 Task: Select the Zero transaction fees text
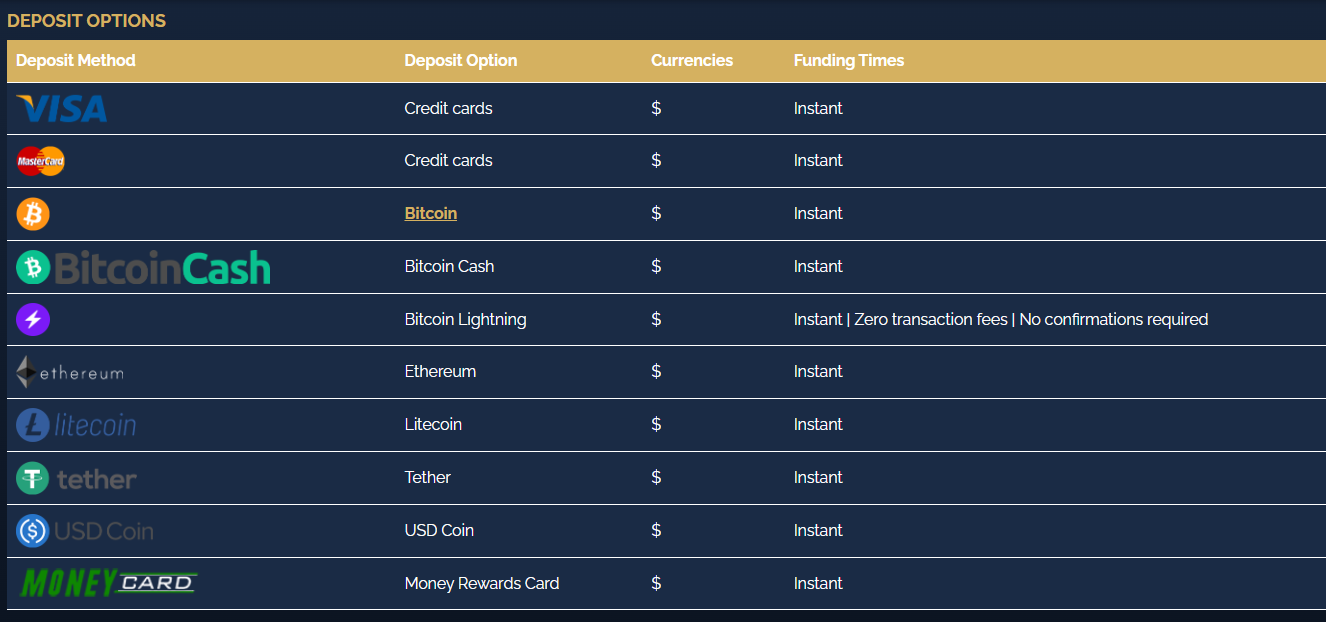click(932, 319)
